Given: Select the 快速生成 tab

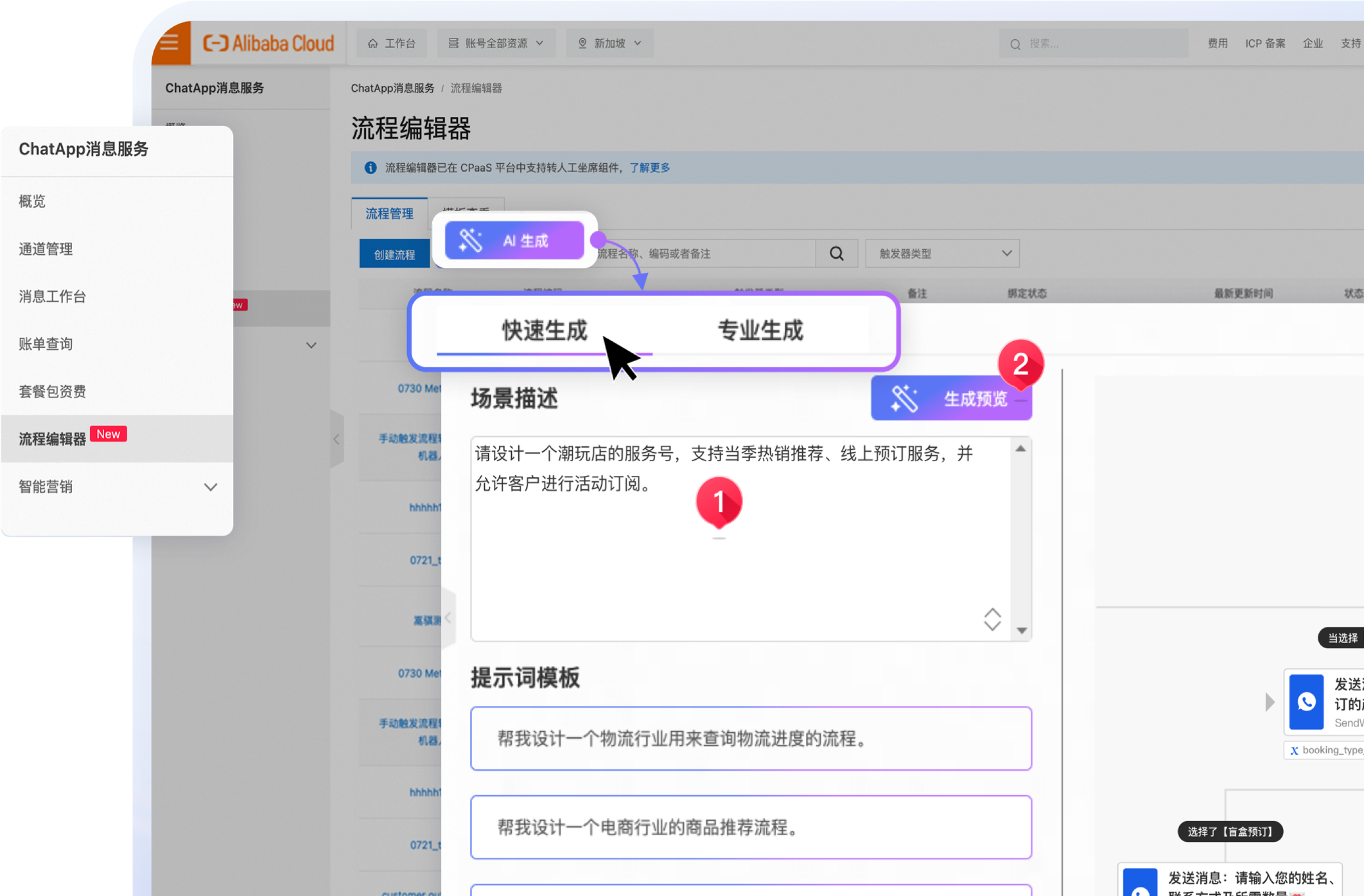Looking at the screenshot, I should (x=544, y=330).
